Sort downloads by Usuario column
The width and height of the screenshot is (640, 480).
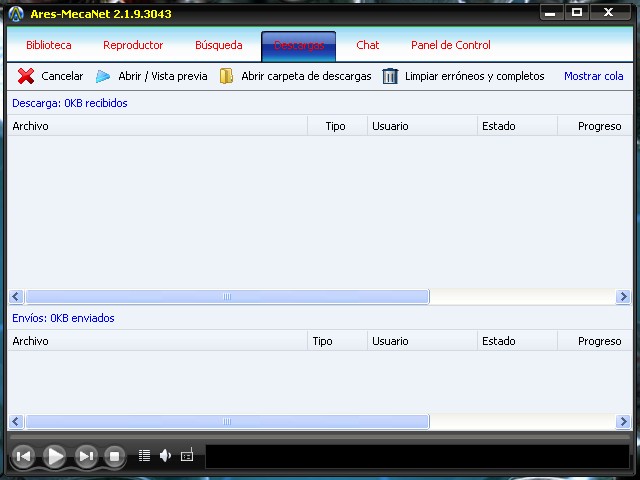(422, 126)
